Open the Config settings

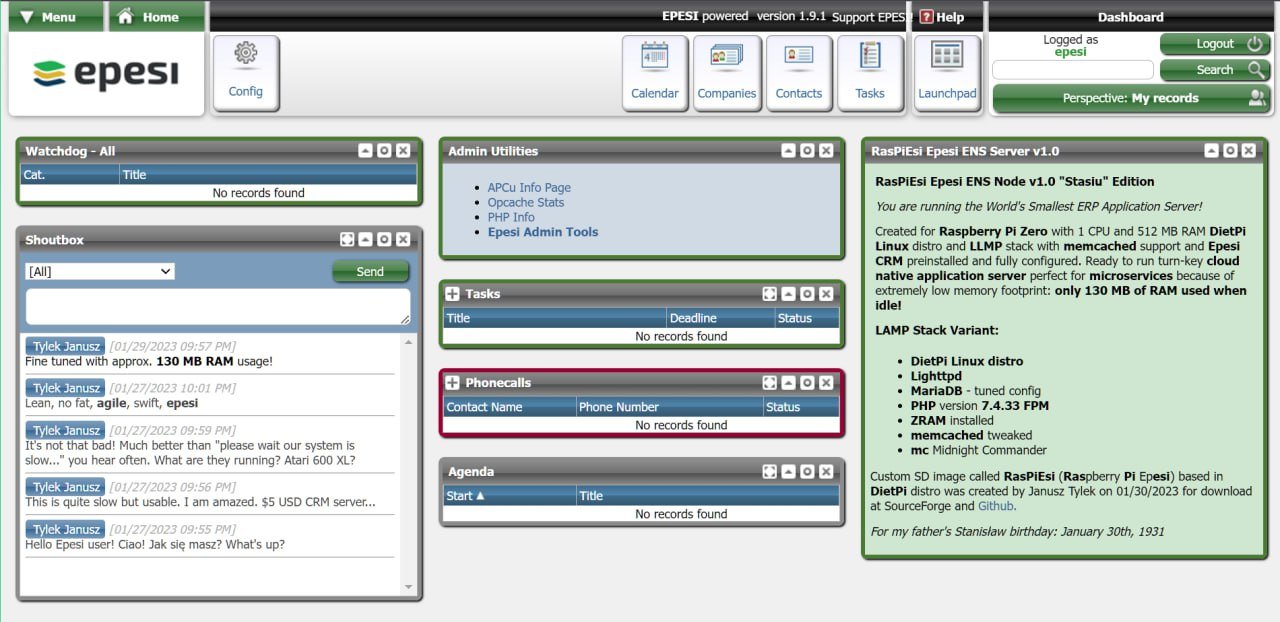tap(246, 72)
